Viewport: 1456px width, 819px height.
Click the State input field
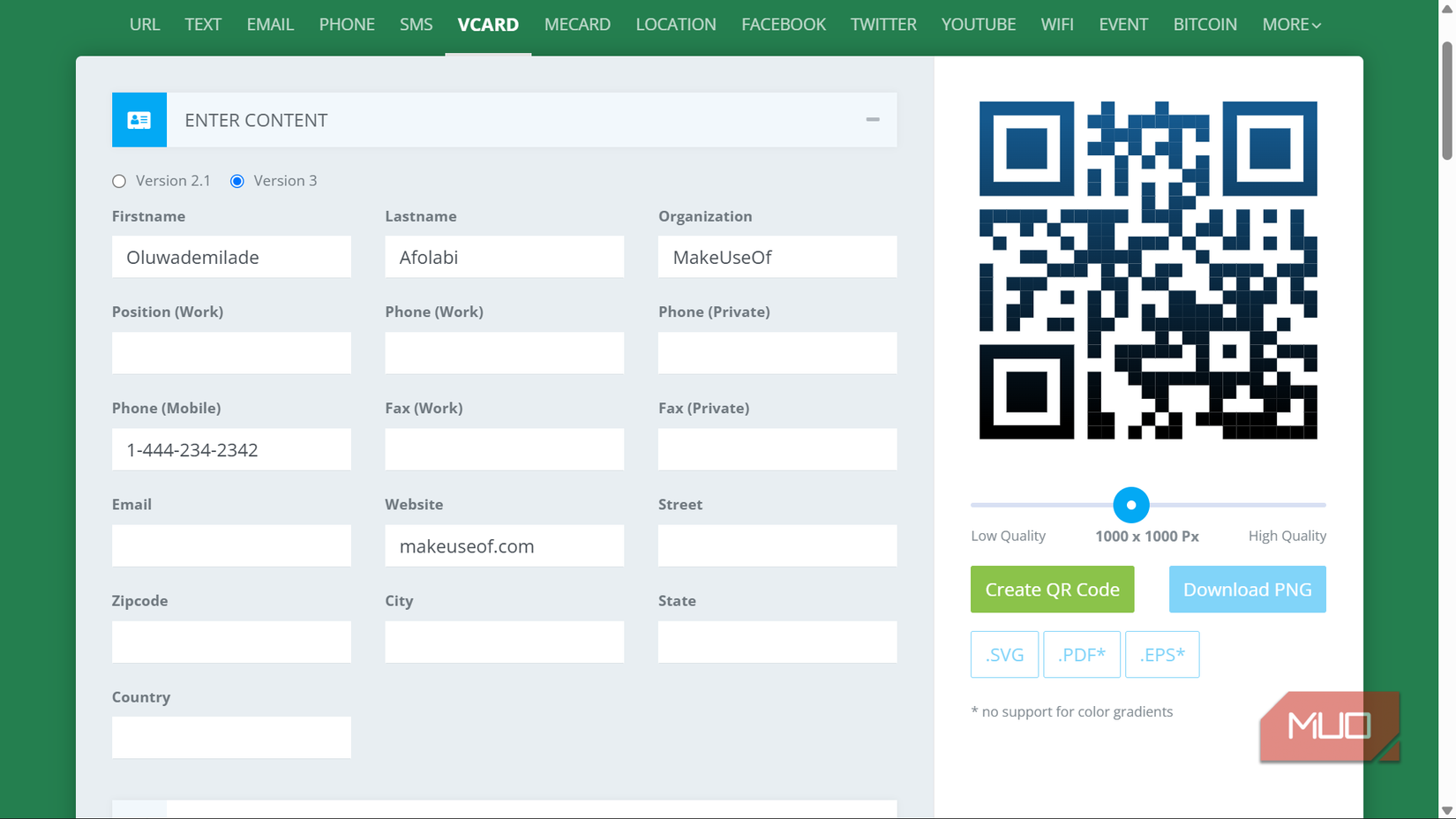(777, 642)
